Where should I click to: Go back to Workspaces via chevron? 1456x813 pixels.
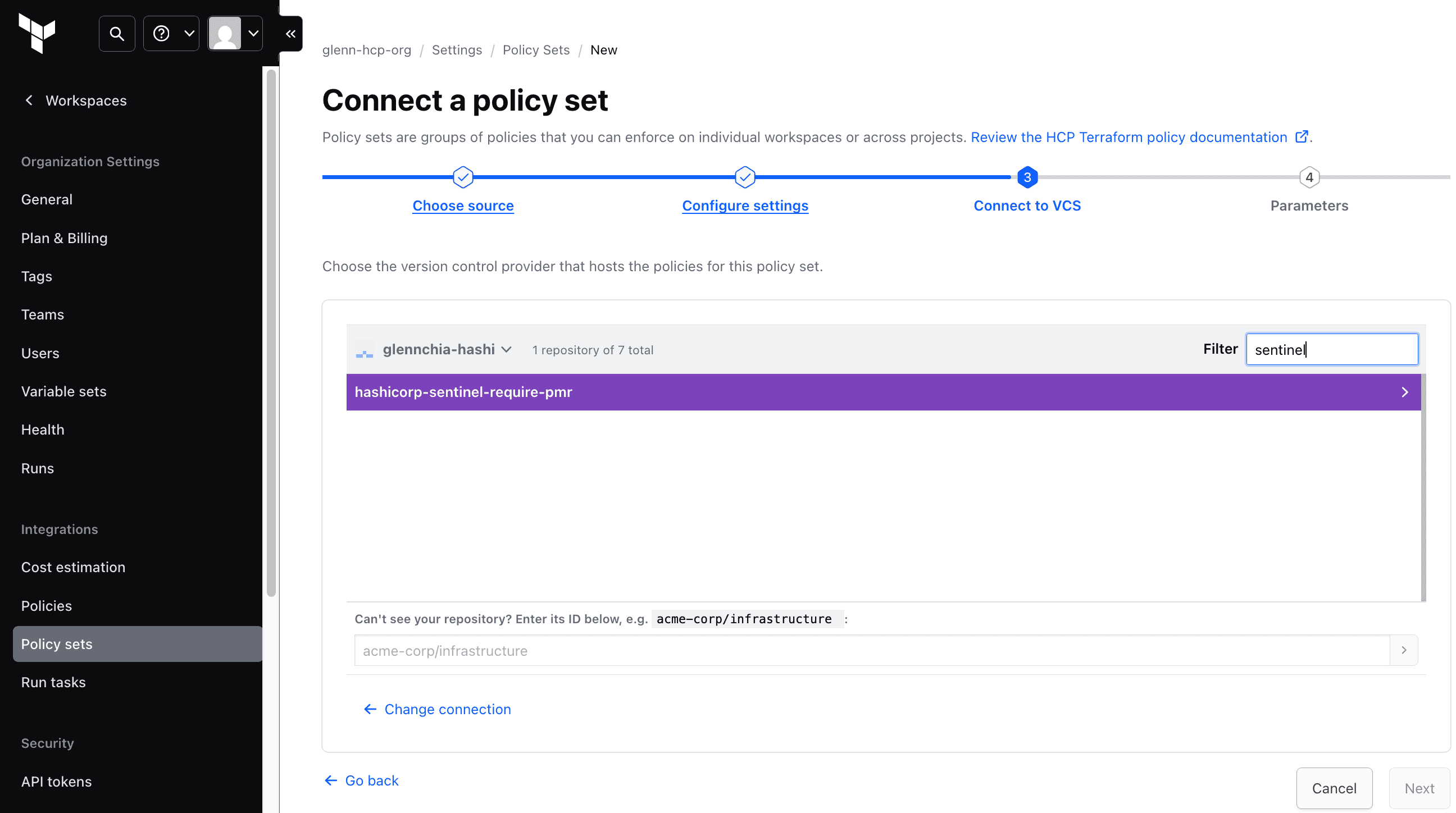29,101
